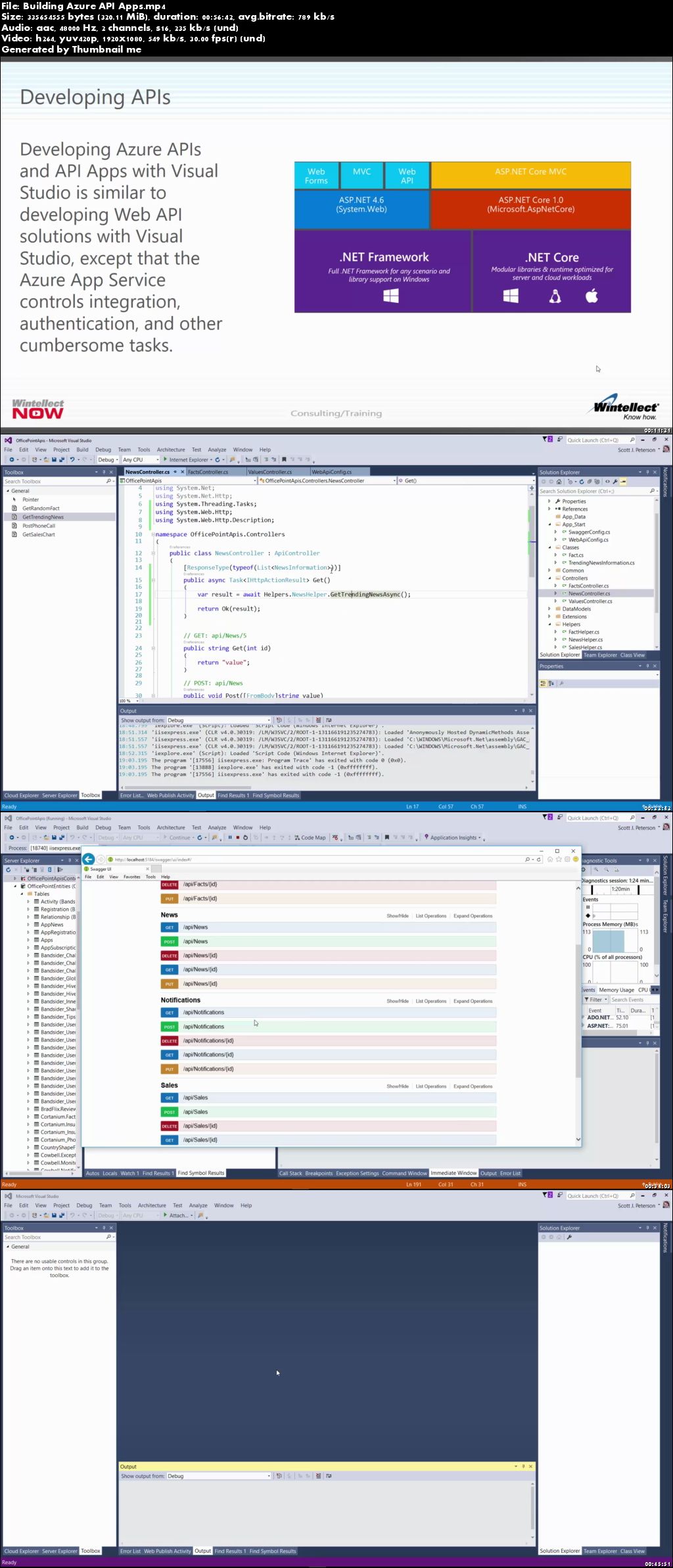Open Architecture menu in code editor window
This screenshot has width=673, height=1568.
tap(171, 450)
